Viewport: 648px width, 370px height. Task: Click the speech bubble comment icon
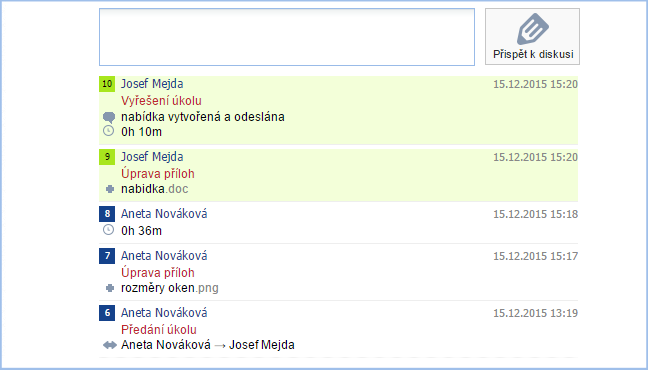pos(109,117)
